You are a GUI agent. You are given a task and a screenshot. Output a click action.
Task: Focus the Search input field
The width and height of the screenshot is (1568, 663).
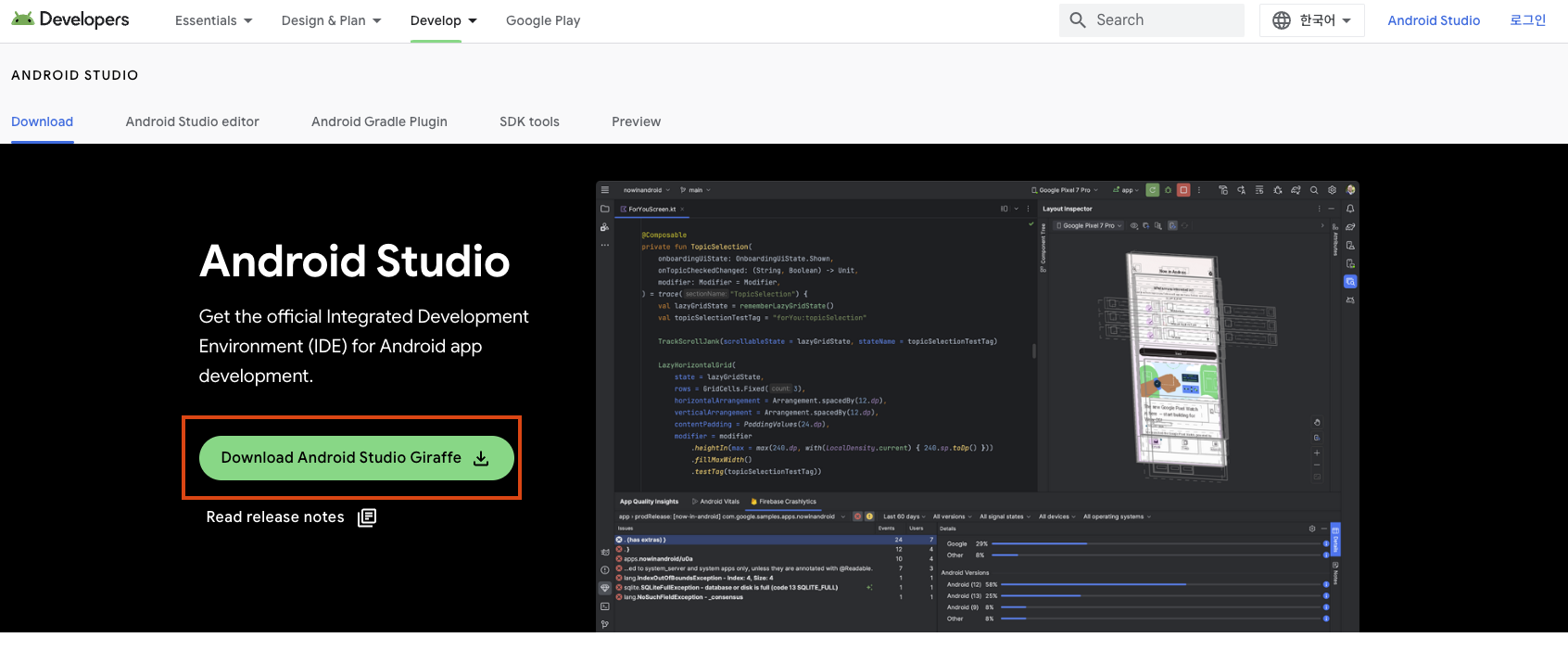[1152, 19]
